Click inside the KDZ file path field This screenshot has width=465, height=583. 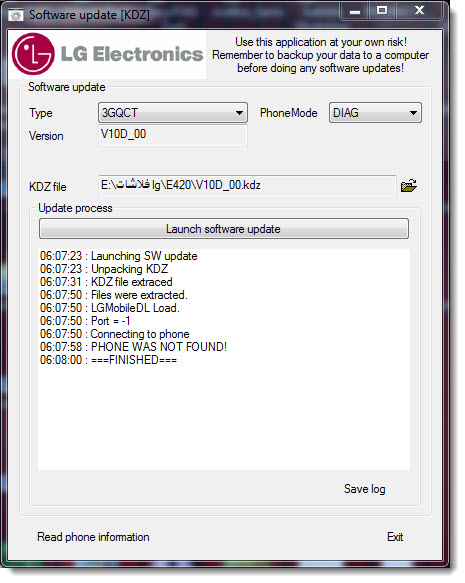click(x=247, y=186)
